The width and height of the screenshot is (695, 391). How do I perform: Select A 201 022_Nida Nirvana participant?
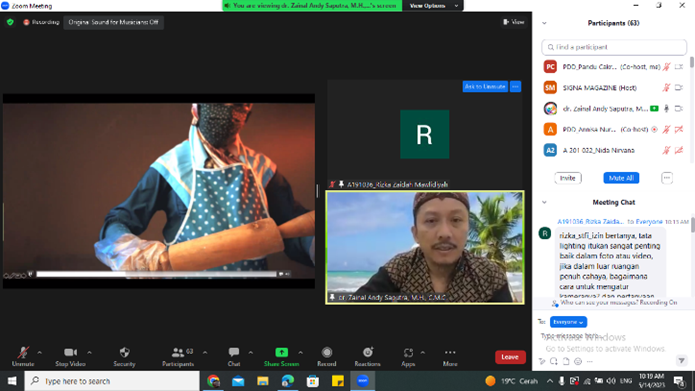tap(614, 150)
